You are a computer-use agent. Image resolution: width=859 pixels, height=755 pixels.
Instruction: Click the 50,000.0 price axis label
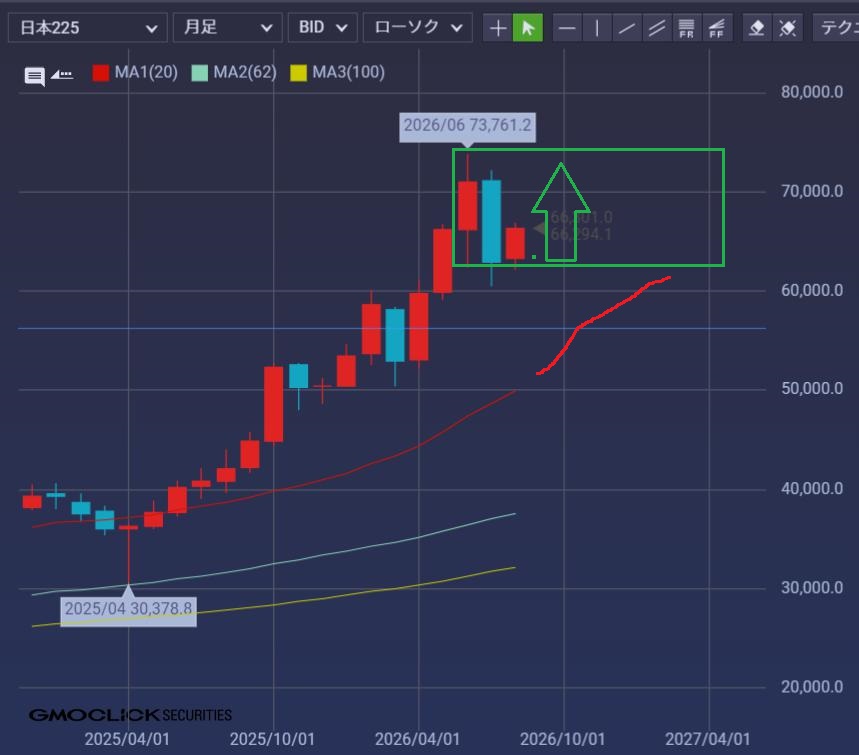(812, 388)
